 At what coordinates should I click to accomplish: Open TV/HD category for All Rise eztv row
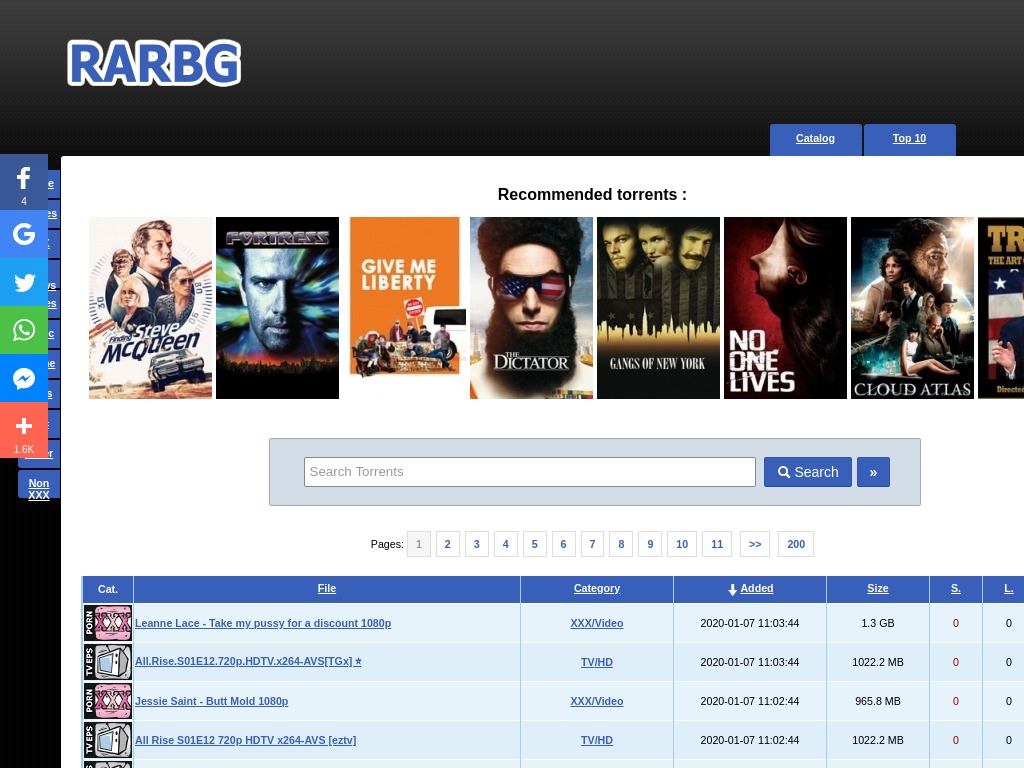click(597, 740)
